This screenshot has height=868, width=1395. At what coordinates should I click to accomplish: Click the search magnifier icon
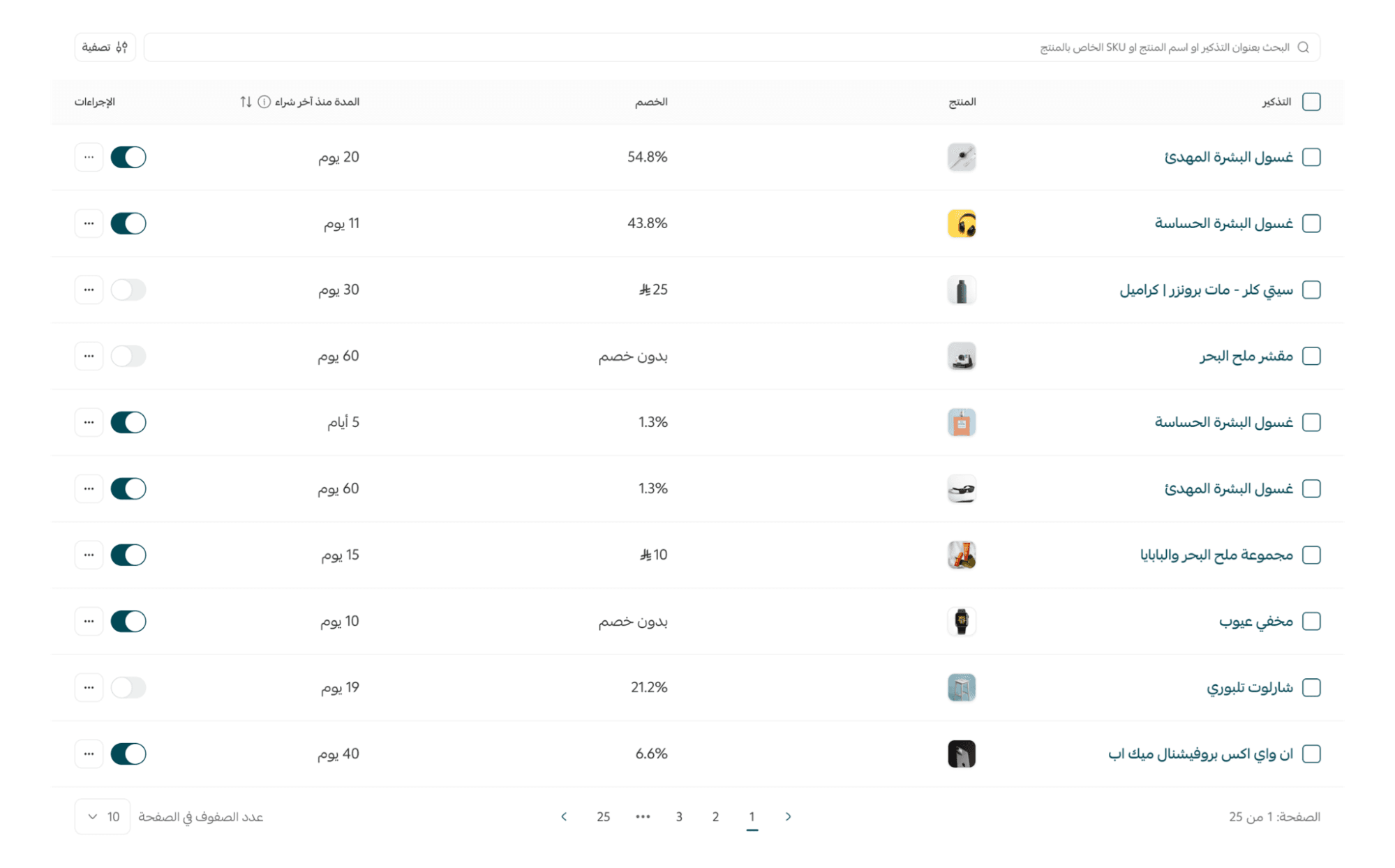pos(1303,47)
